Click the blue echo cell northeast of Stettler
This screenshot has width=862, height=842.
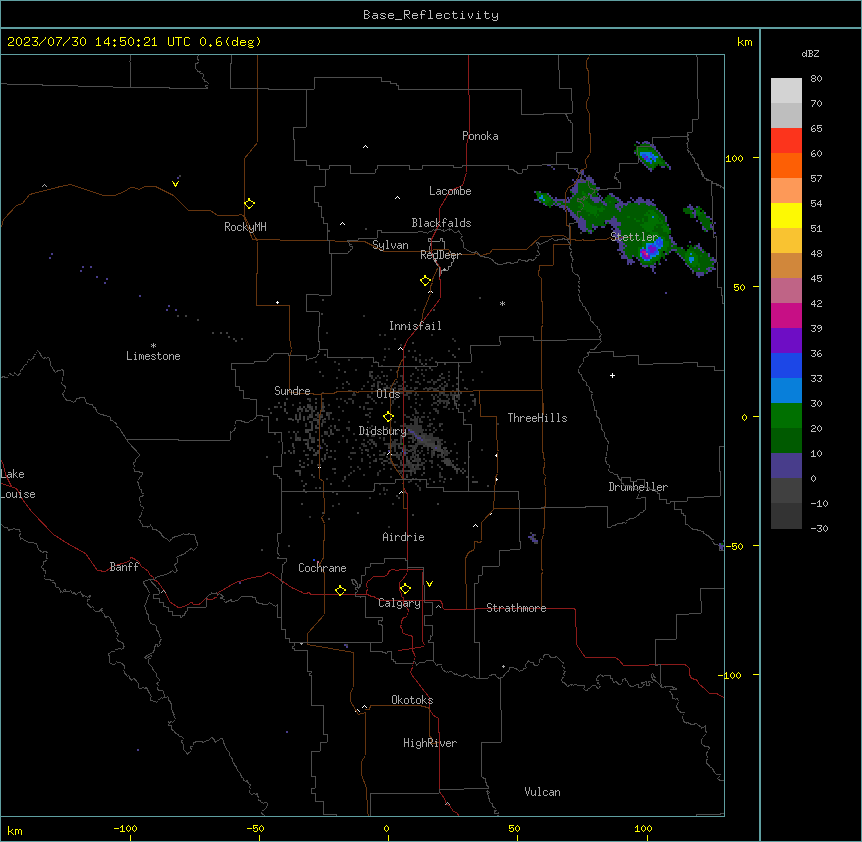[x=649, y=158]
